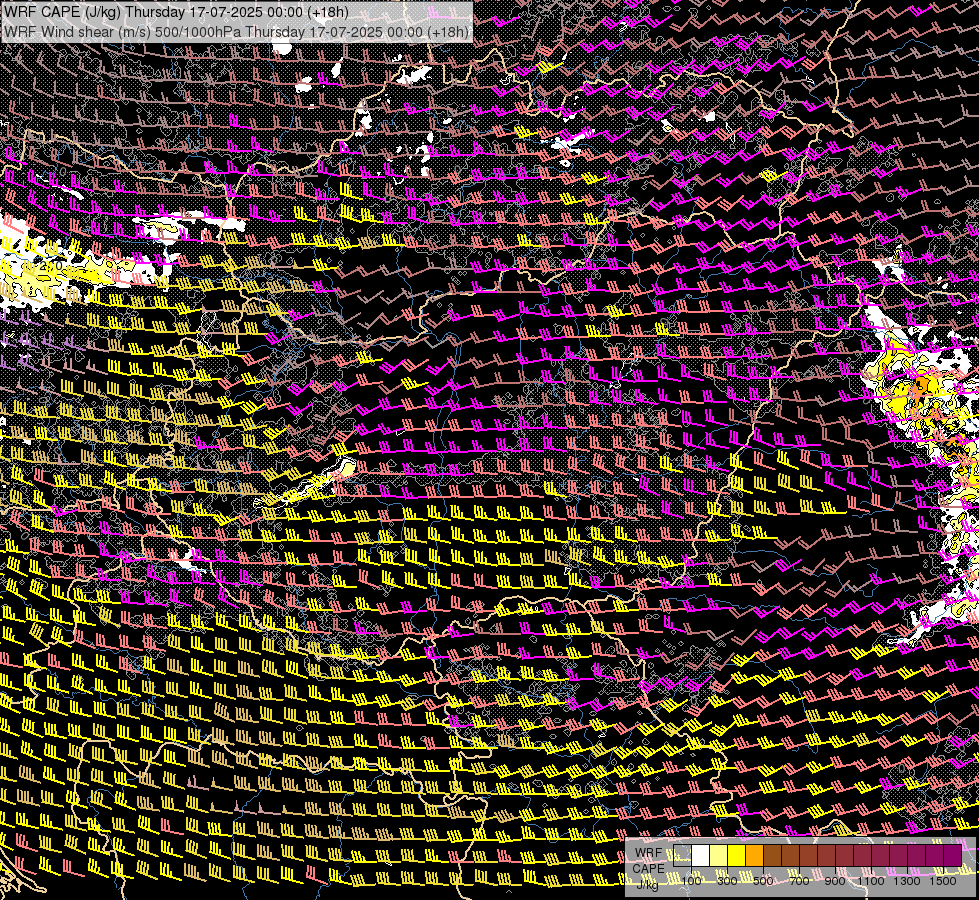Viewport: 979px width, 900px height.
Task: Click the WRF CAPE title line
Action: [177, 12]
